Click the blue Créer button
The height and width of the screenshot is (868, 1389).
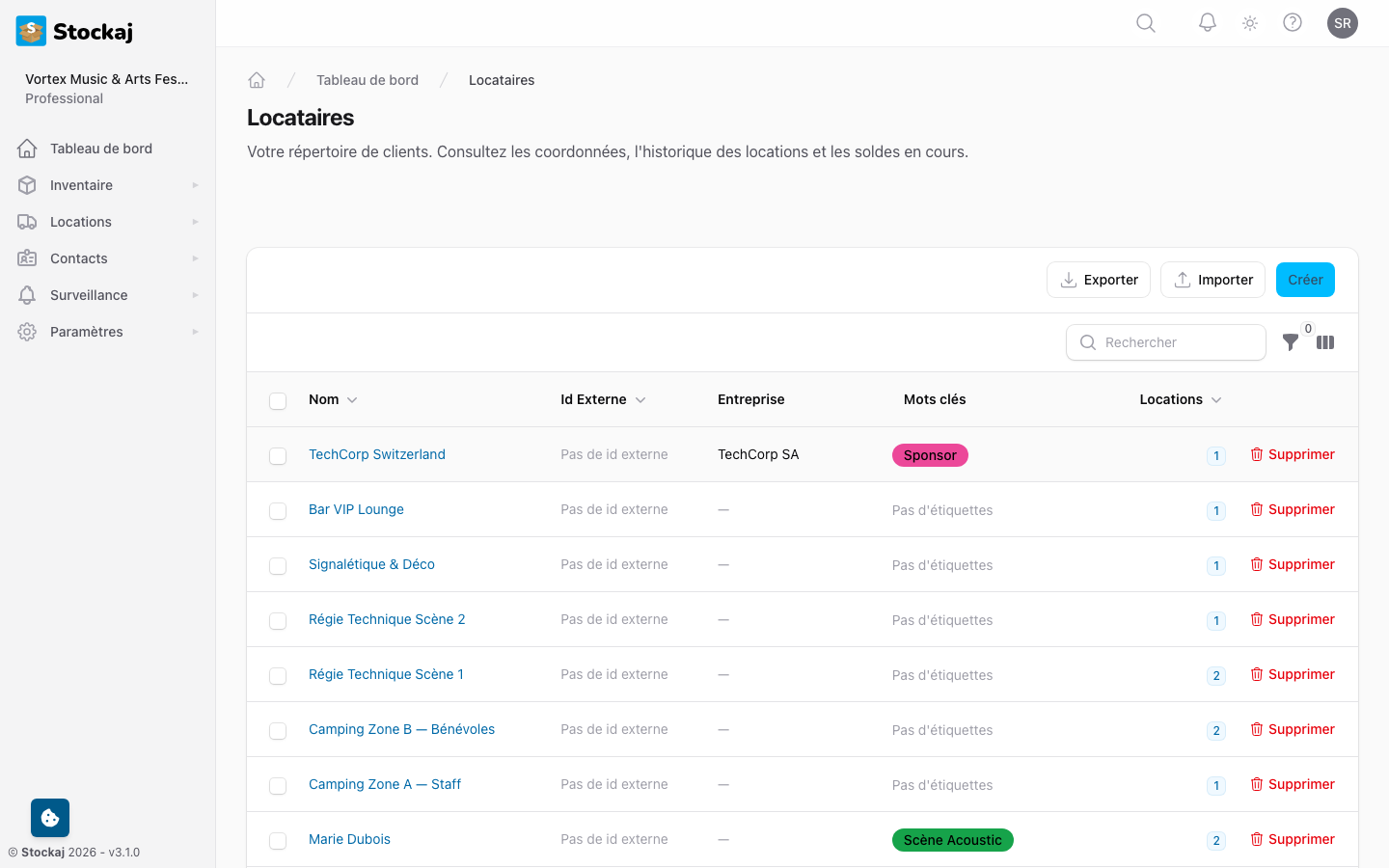click(x=1305, y=280)
